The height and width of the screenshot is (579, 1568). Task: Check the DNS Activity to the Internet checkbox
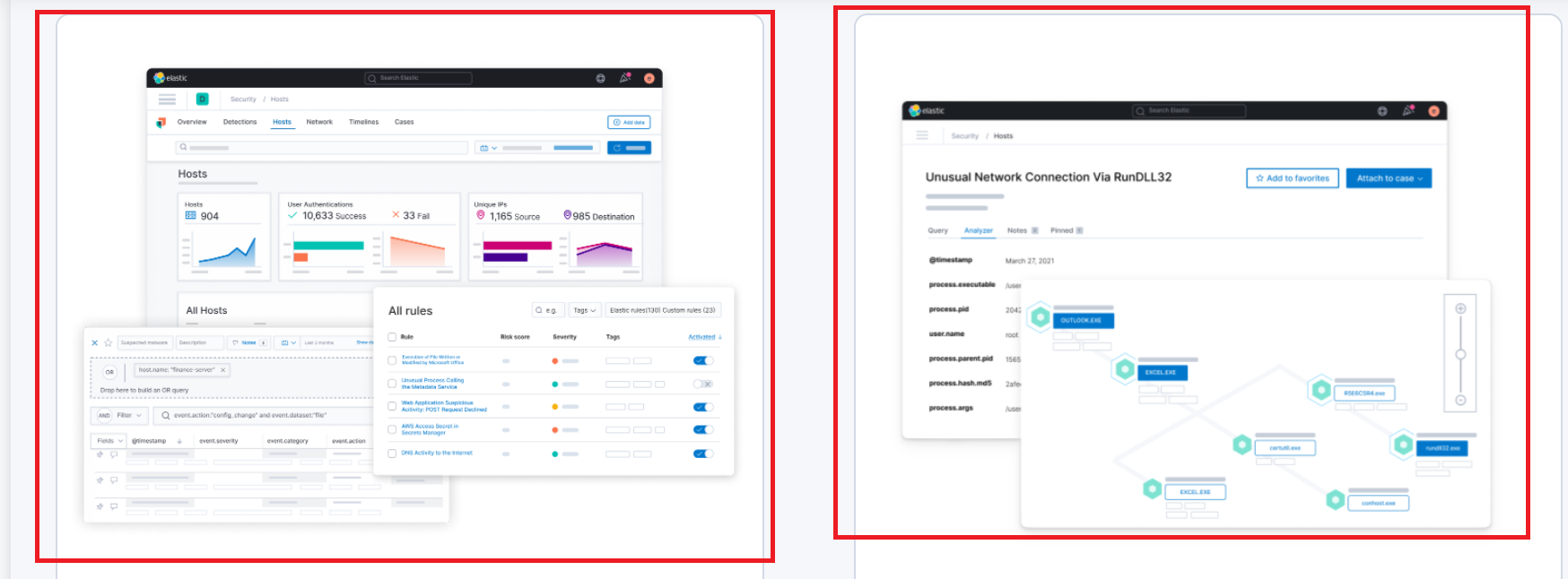pos(392,454)
